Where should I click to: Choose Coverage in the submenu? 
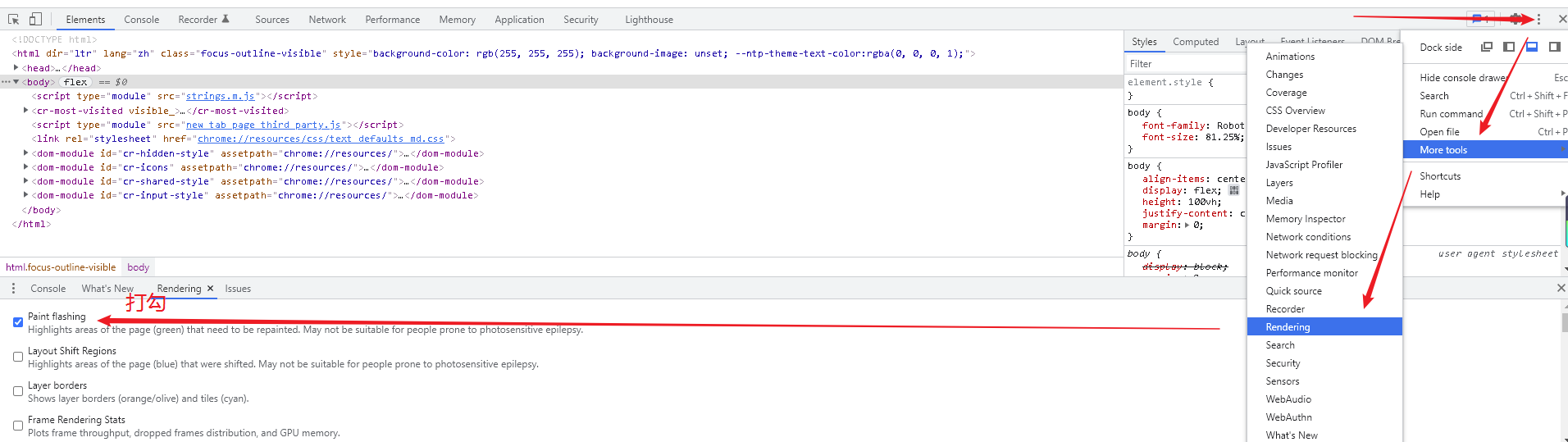coord(1324,93)
